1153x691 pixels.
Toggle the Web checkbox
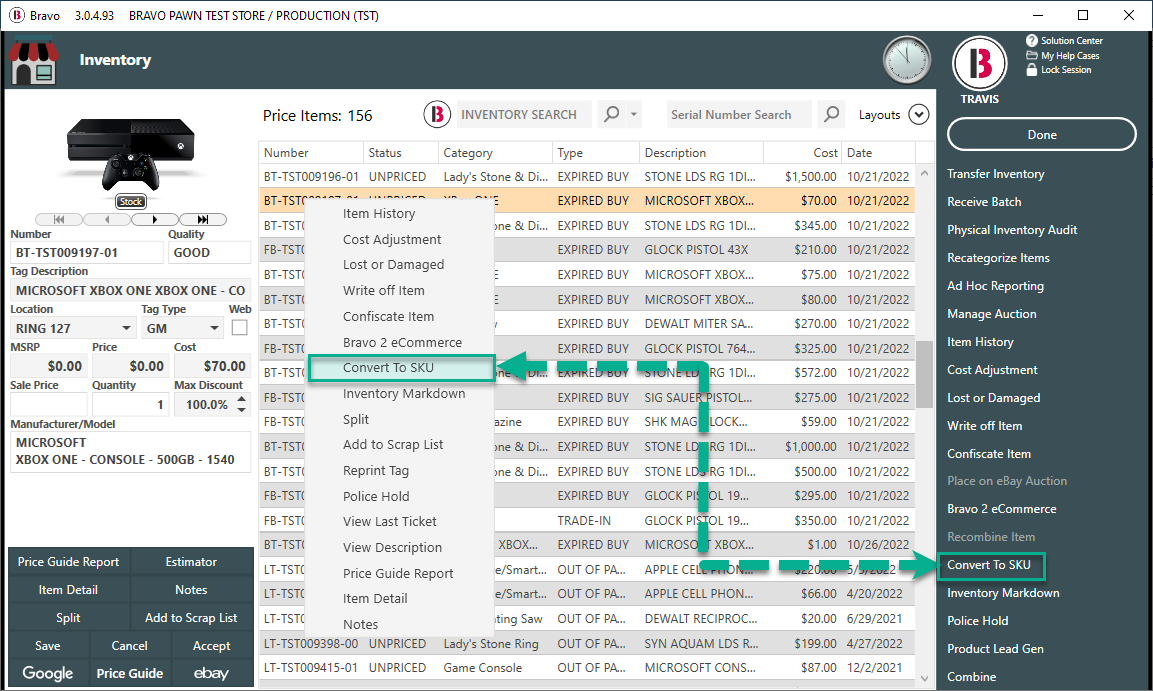(x=239, y=328)
